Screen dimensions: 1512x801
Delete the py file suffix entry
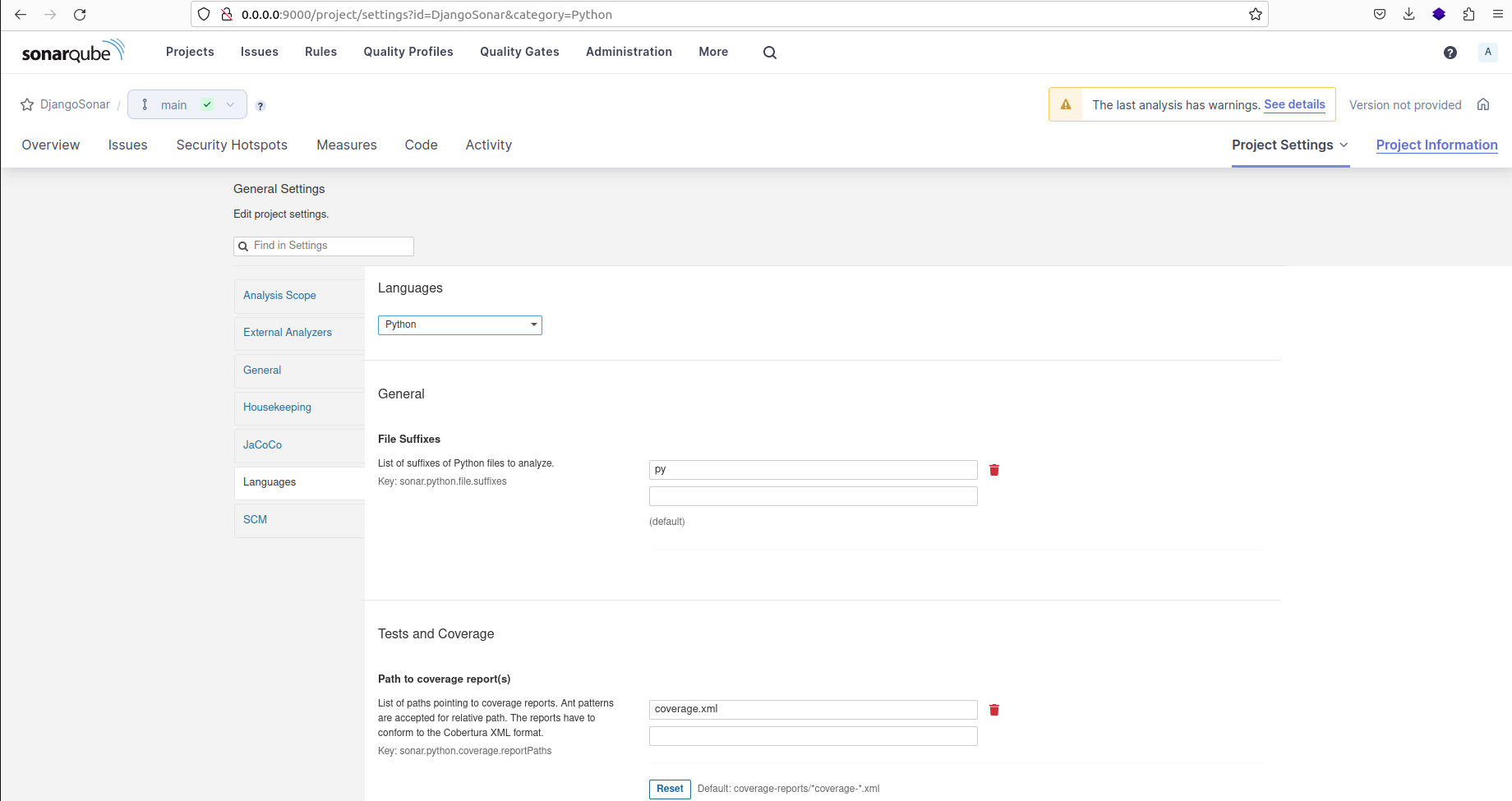click(x=994, y=470)
